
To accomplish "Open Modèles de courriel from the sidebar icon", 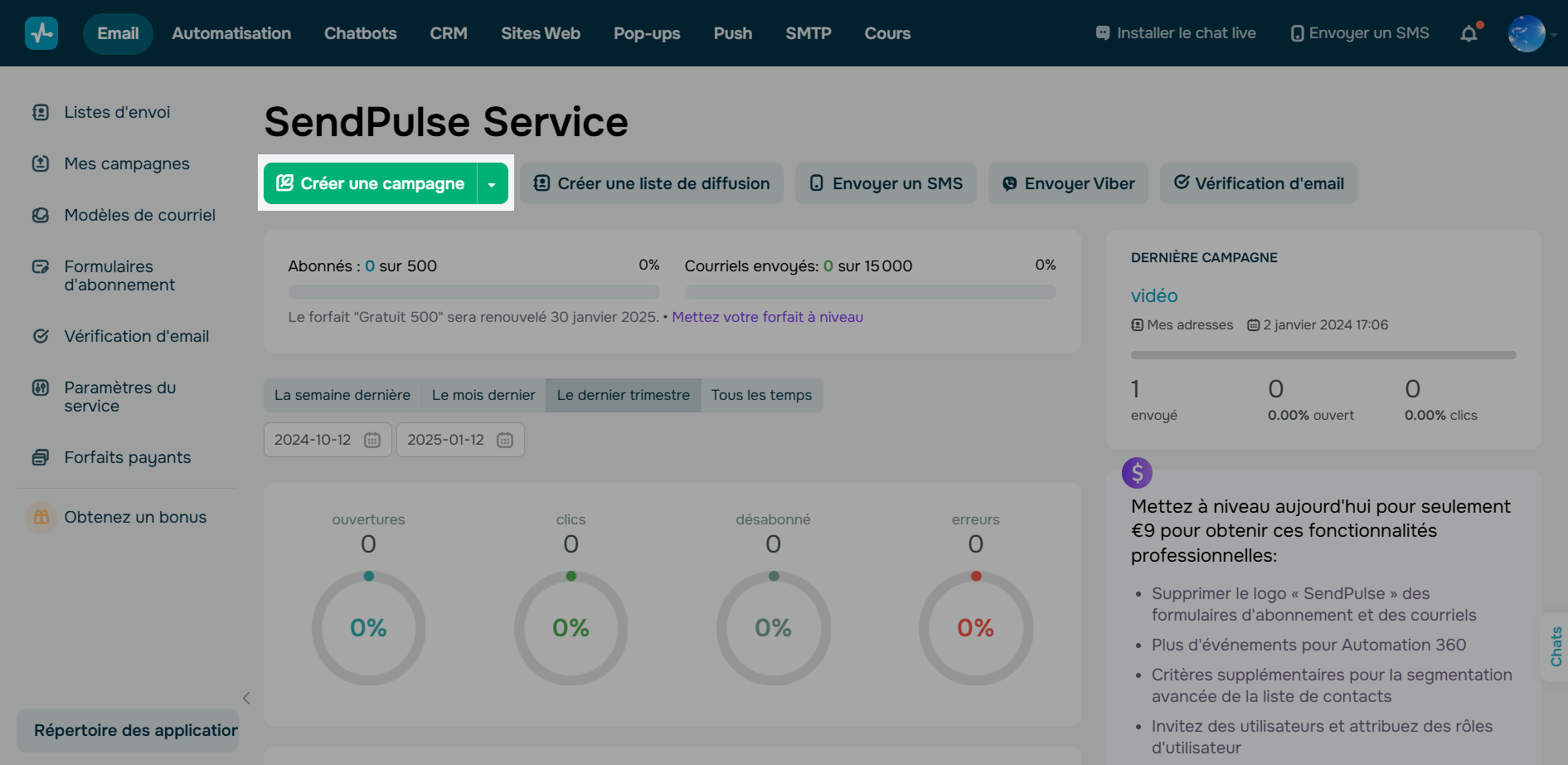I will point(41,214).
